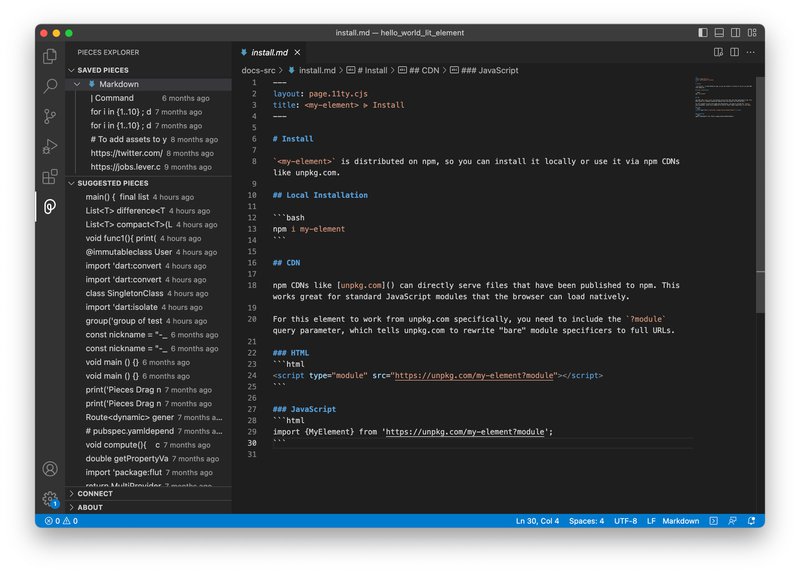Viewport: 800px width, 574px height.
Task: Select "import 'dart:isolate" suggested piece
Action: 149,307
